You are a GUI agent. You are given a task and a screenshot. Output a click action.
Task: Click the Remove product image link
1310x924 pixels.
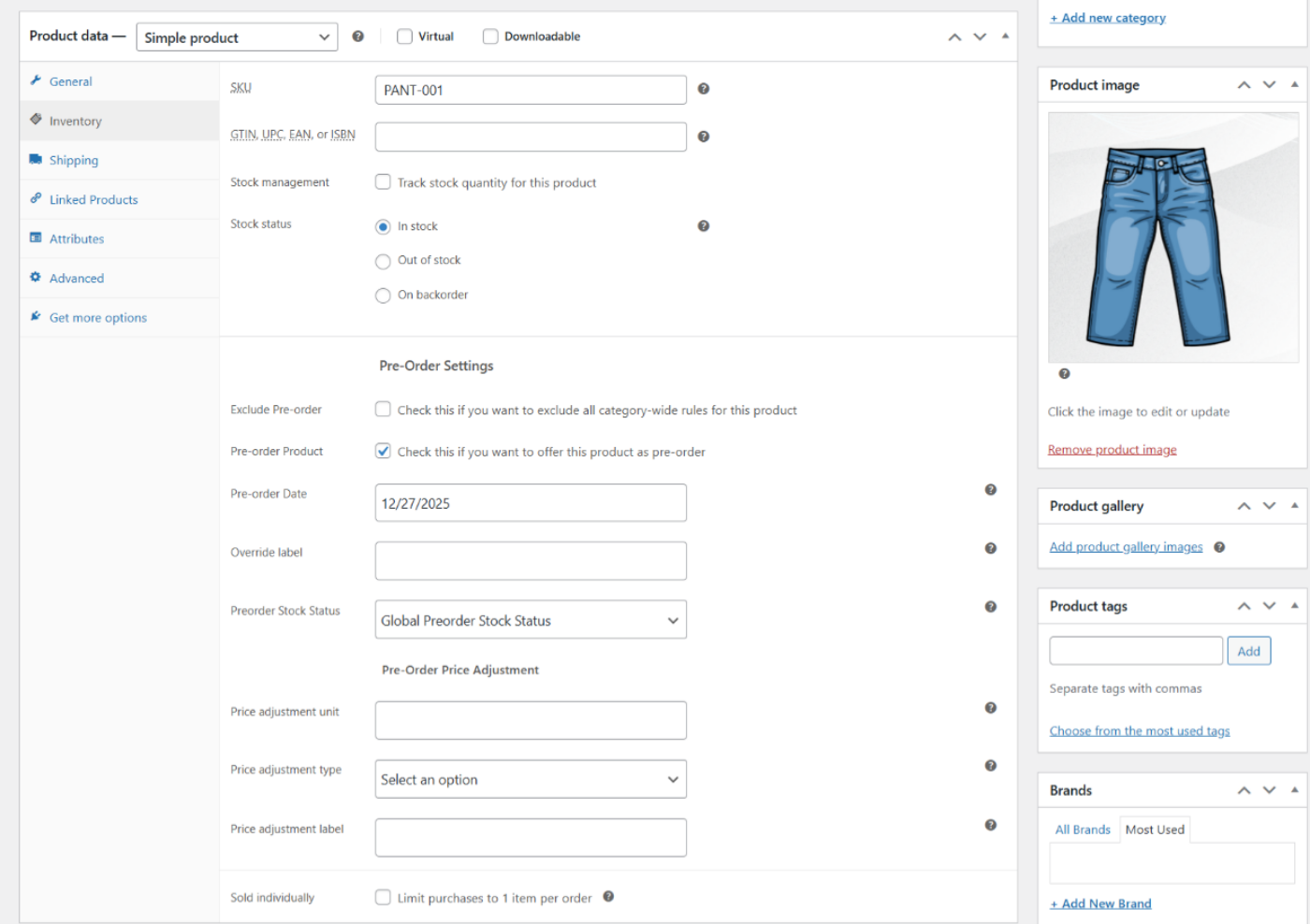coord(1112,449)
